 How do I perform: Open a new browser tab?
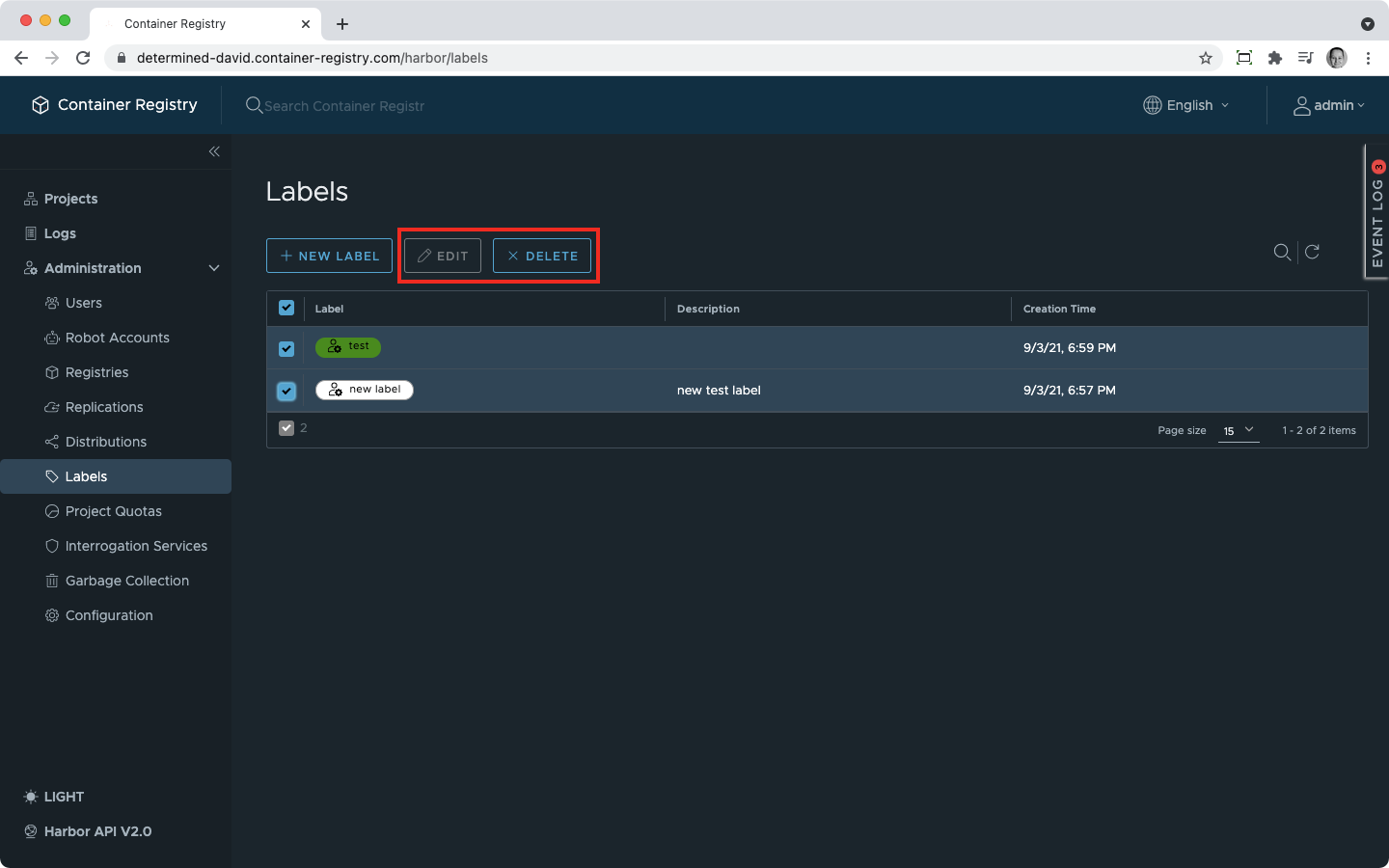coord(342,24)
